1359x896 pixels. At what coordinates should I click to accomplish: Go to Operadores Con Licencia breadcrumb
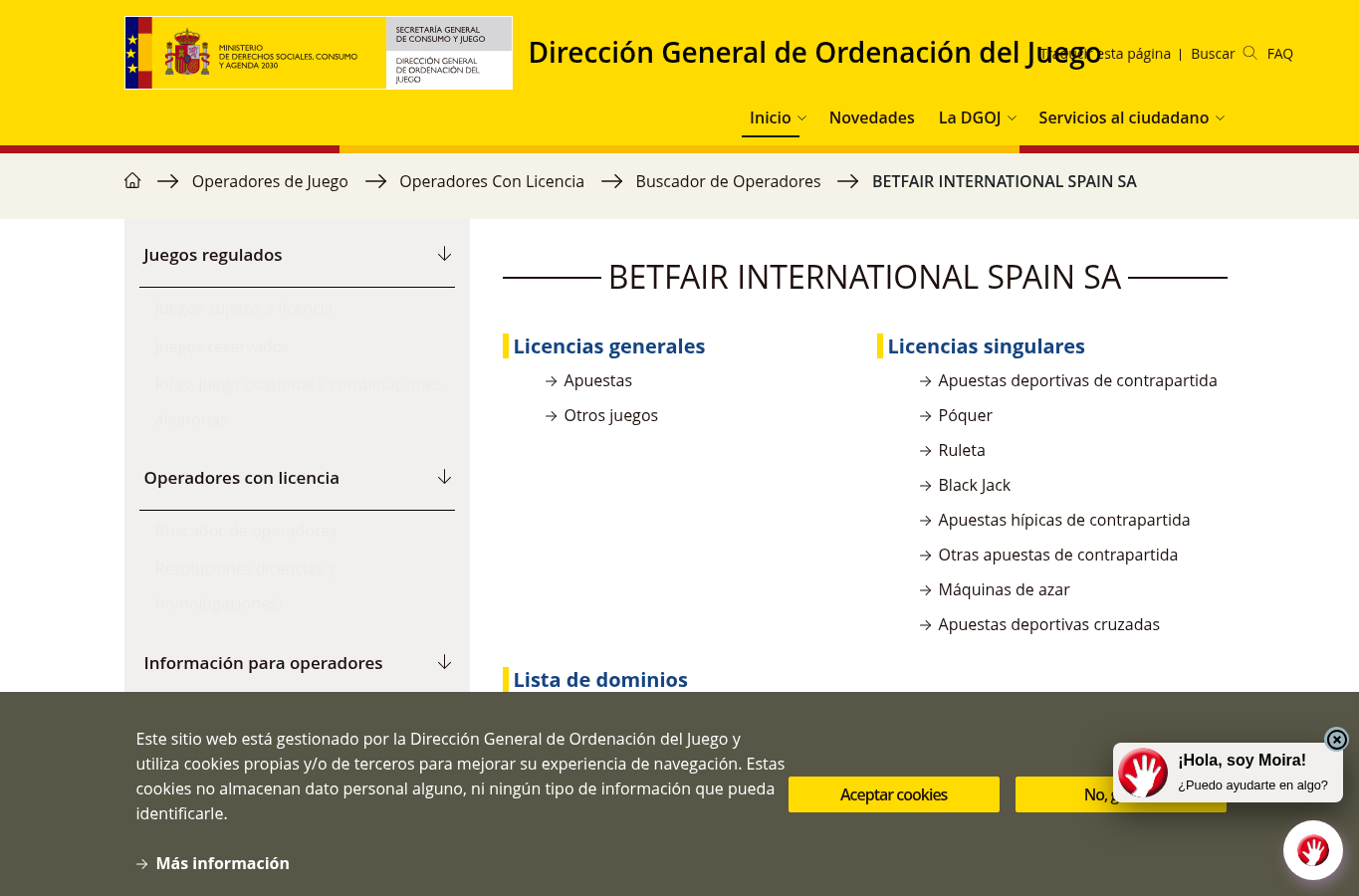(x=492, y=181)
